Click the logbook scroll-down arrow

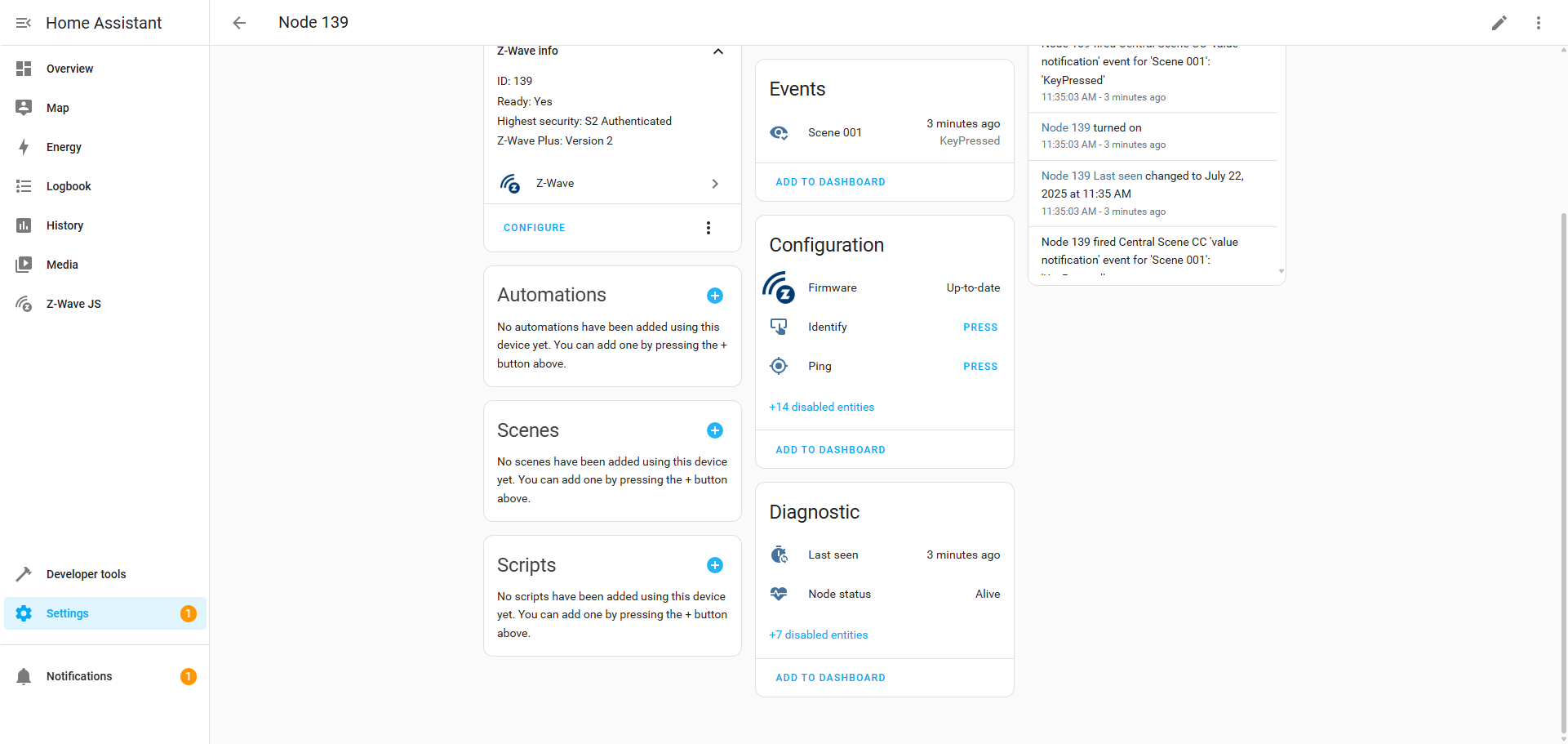(x=1281, y=272)
